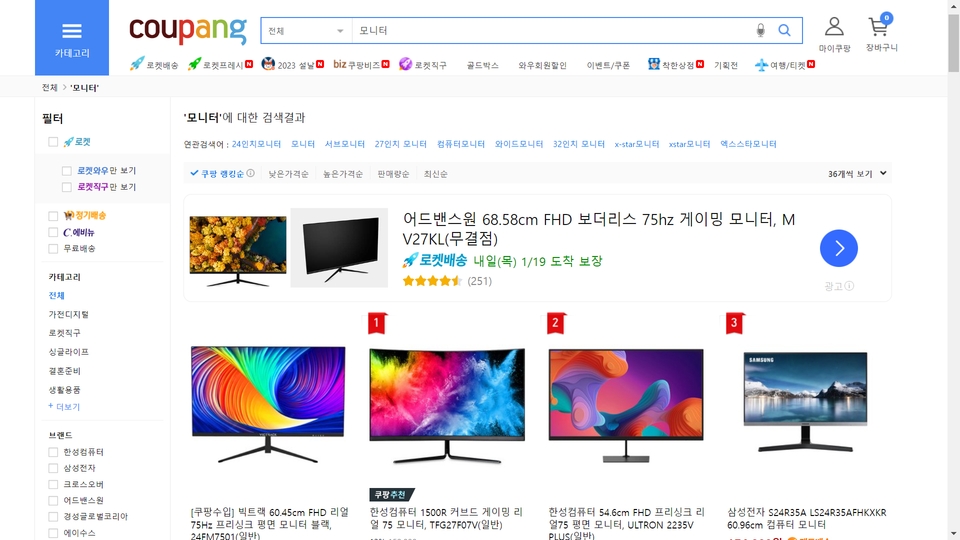
Task: Open the 전체 search category dropdown
Action: tap(306, 31)
